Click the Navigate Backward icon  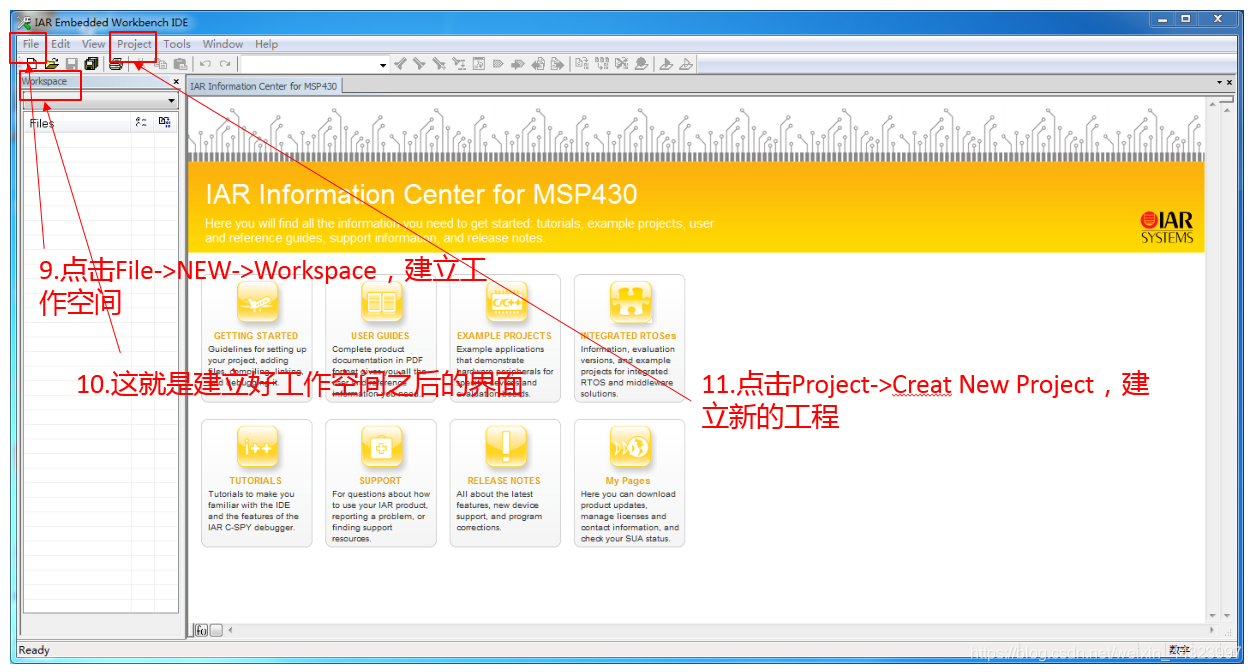pyautogui.click(x=538, y=64)
